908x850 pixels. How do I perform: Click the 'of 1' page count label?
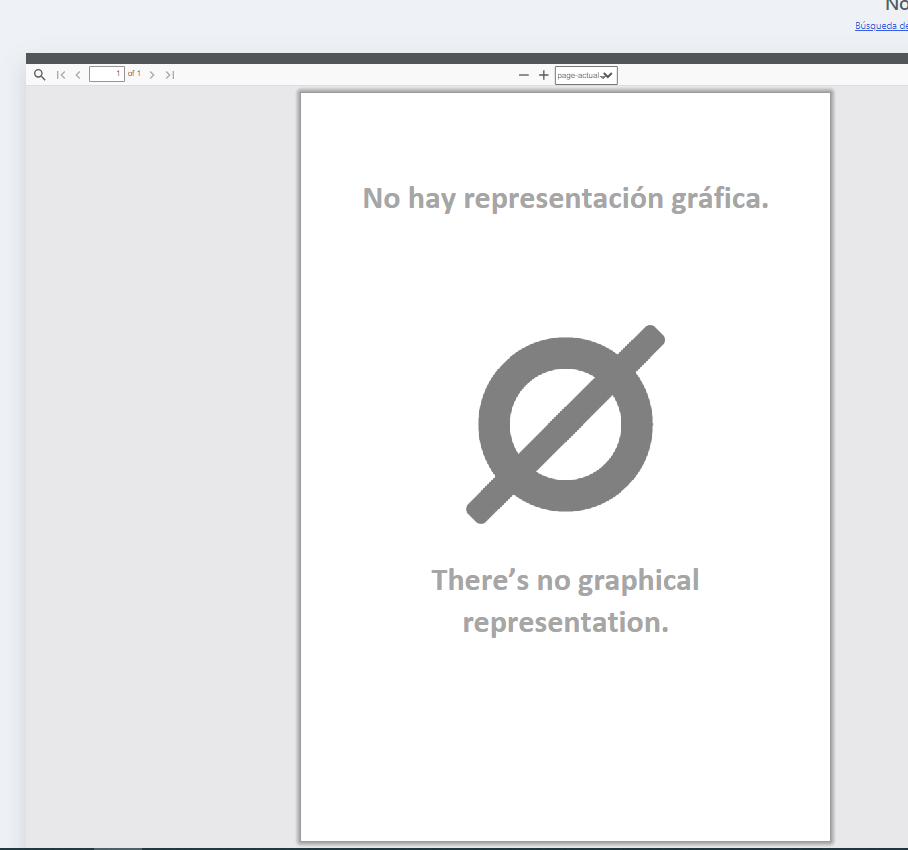(x=134, y=74)
